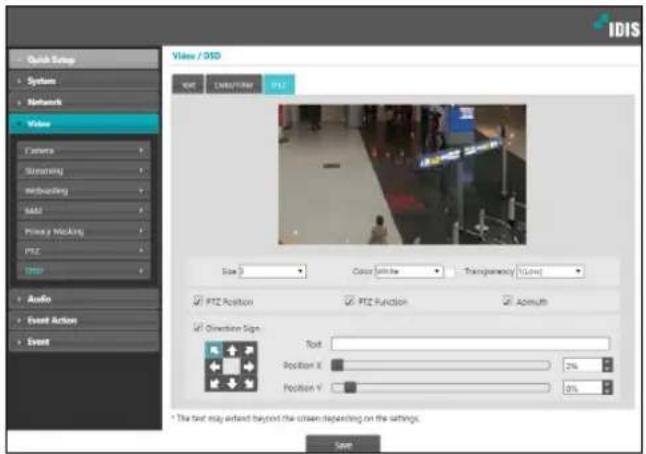Expand the Event Action section
646x454 pixels.
pyautogui.click(x=84, y=320)
